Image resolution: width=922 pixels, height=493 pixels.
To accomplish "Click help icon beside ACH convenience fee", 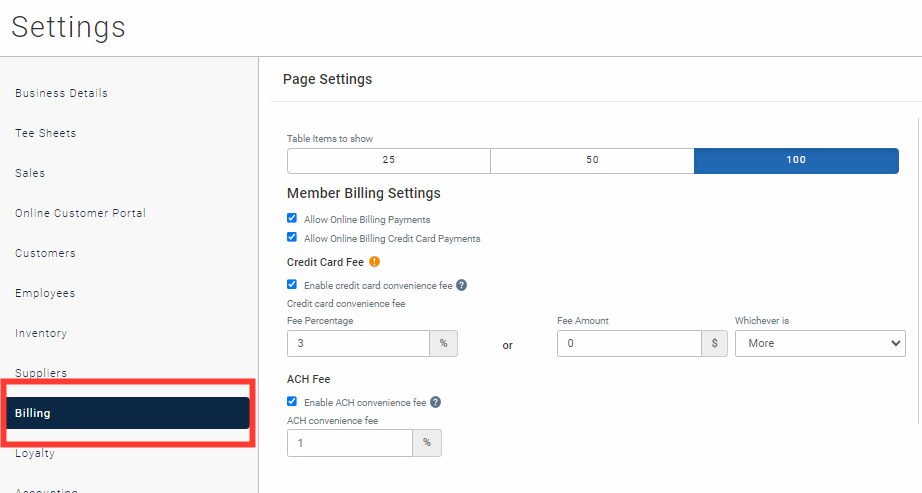I will tap(436, 402).
